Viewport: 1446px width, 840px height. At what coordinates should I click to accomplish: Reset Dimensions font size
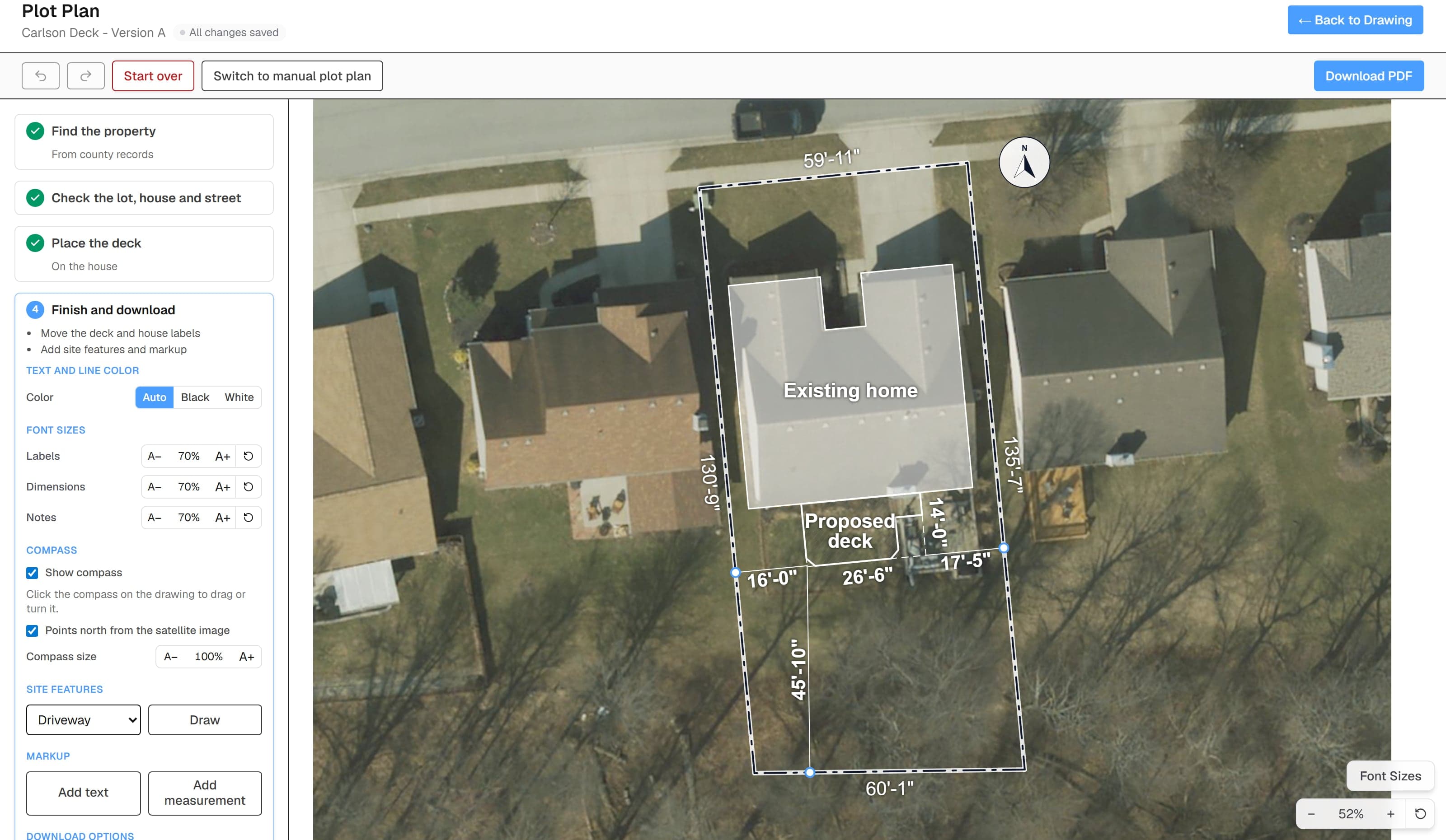pyautogui.click(x=249, y=487)
